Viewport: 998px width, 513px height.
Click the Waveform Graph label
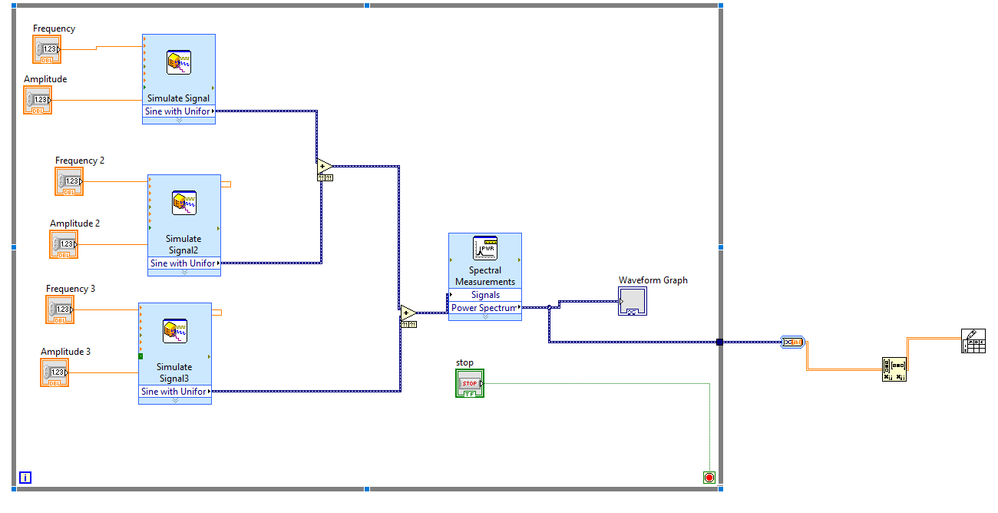pyautogui.click(x=653, y=280)
